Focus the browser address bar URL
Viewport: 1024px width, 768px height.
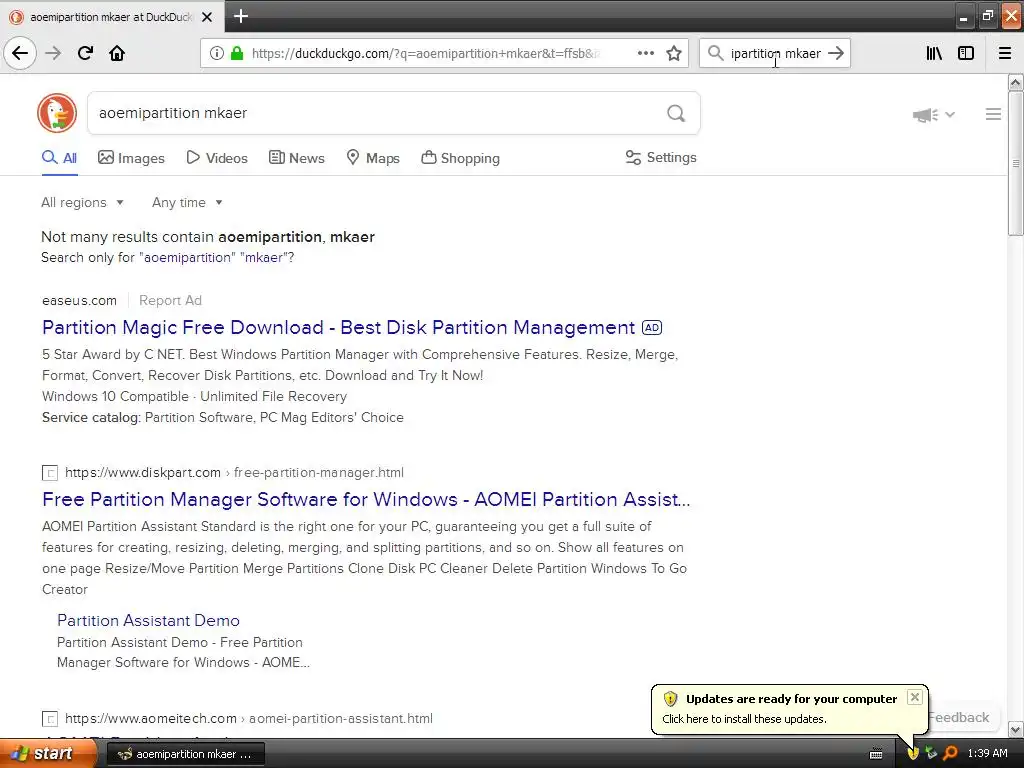pyautogui.click(x=426, y=53)
